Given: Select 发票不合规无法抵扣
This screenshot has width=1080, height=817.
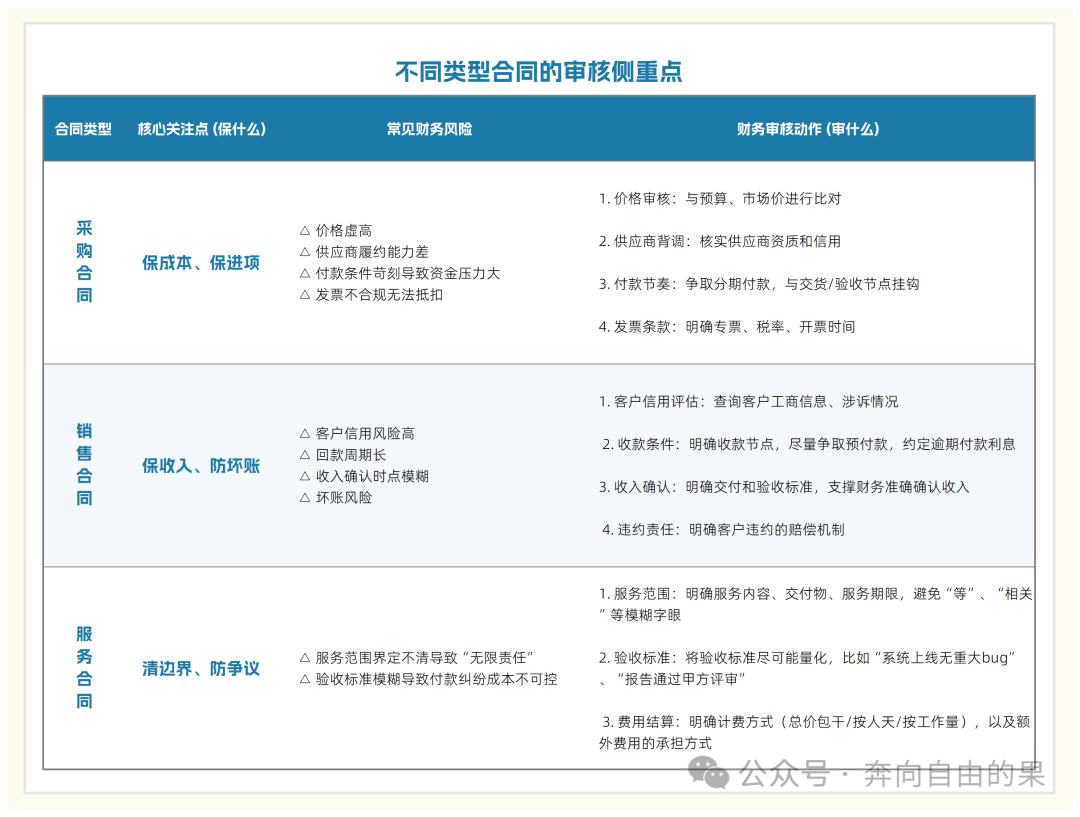Looking at the screenshot, I should click(371, 295).
